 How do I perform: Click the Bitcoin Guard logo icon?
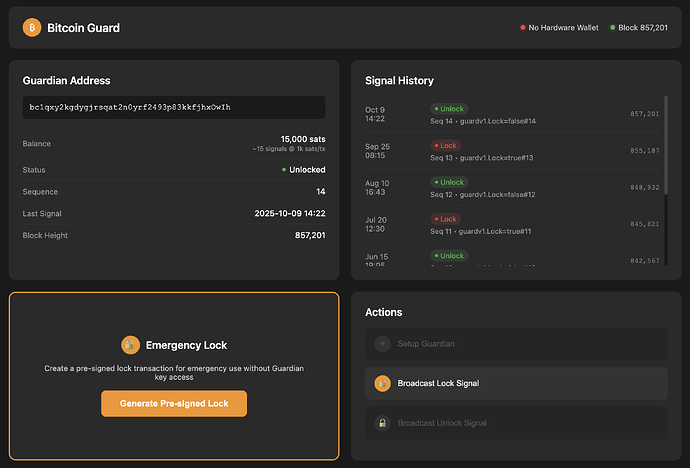click(x=31, y=28)
